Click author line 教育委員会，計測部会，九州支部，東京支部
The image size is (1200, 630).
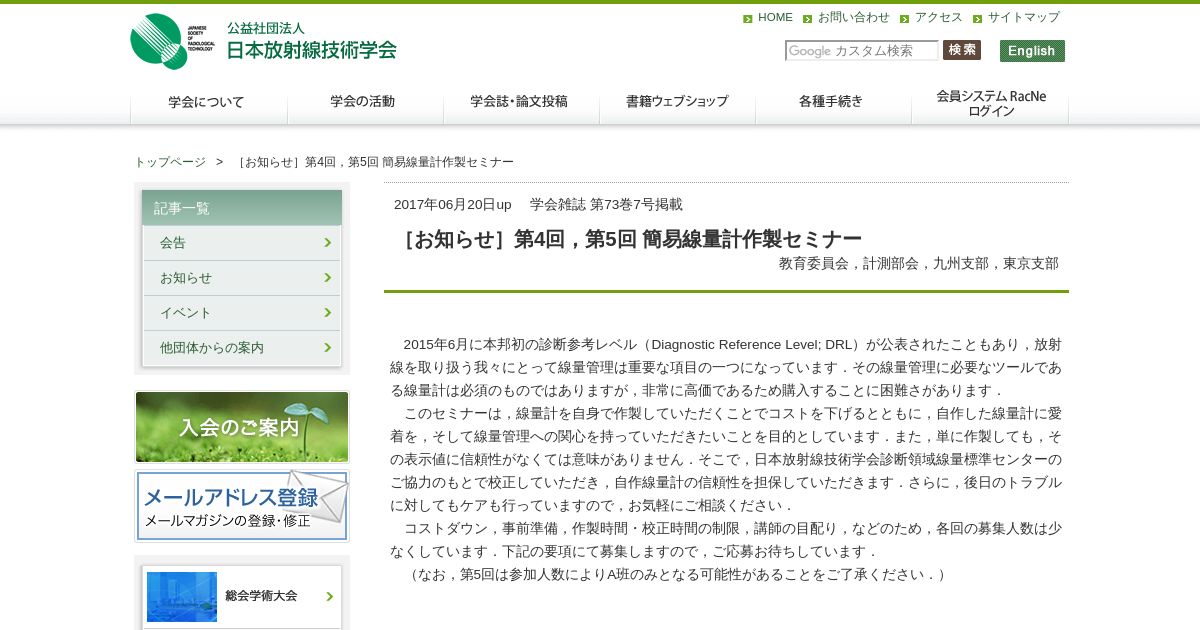918,263
